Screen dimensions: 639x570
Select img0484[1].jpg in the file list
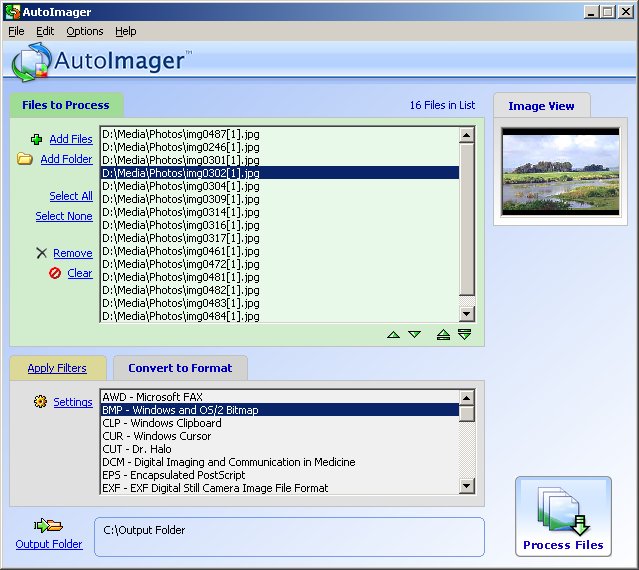(280, 316)
